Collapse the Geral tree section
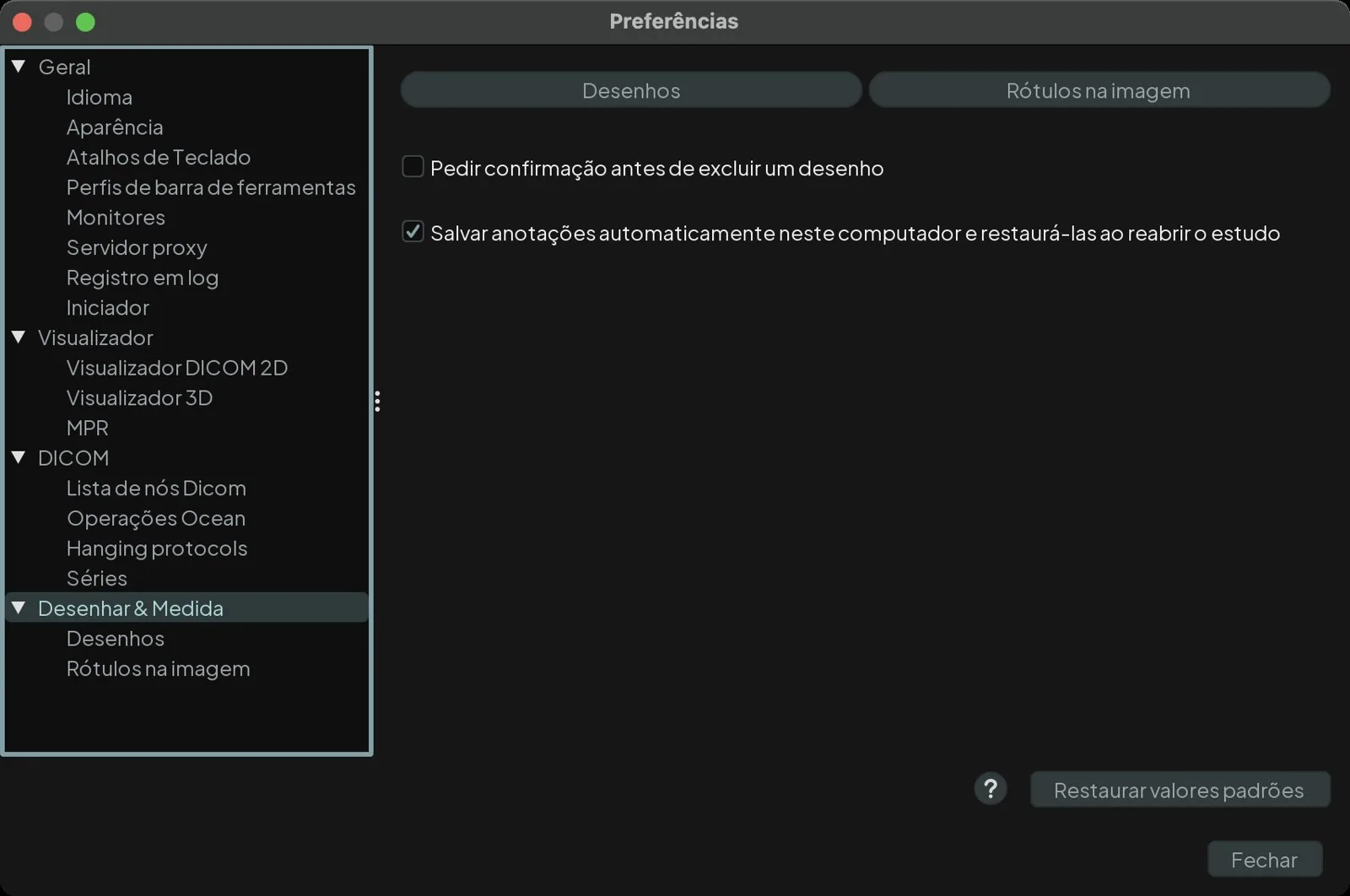 click(19, 67)
